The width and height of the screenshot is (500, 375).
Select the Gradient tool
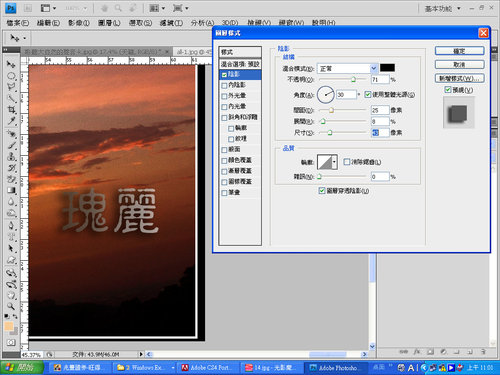[x=11, y=190]
